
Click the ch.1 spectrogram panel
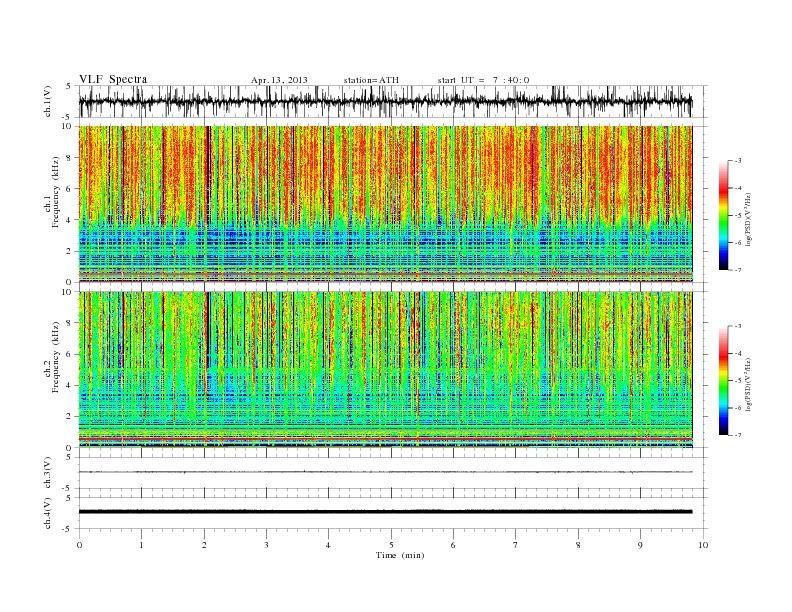click(386, 204)
